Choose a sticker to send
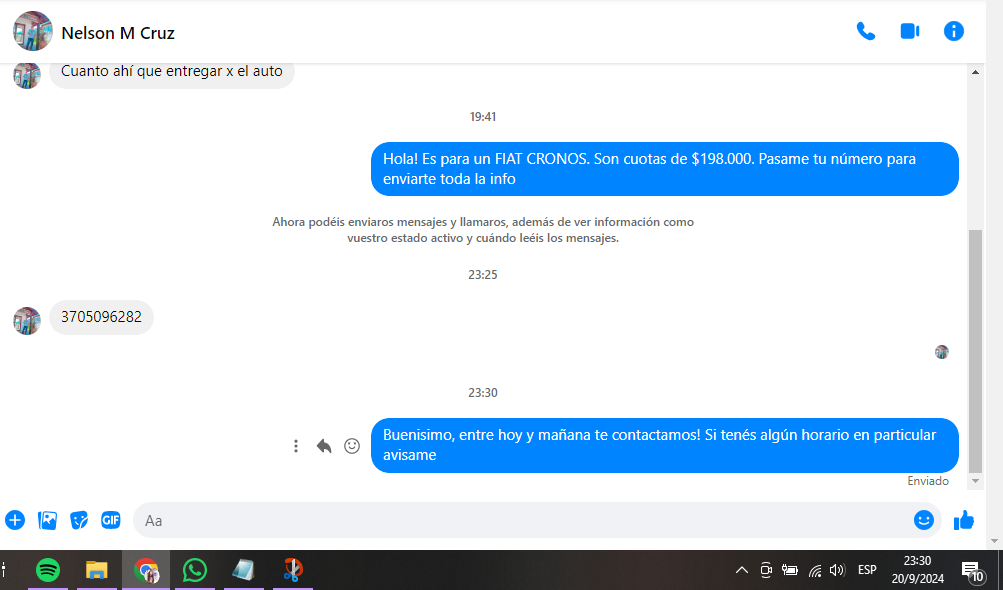The height and width of the screenshot is (590, 1003). 79,520
